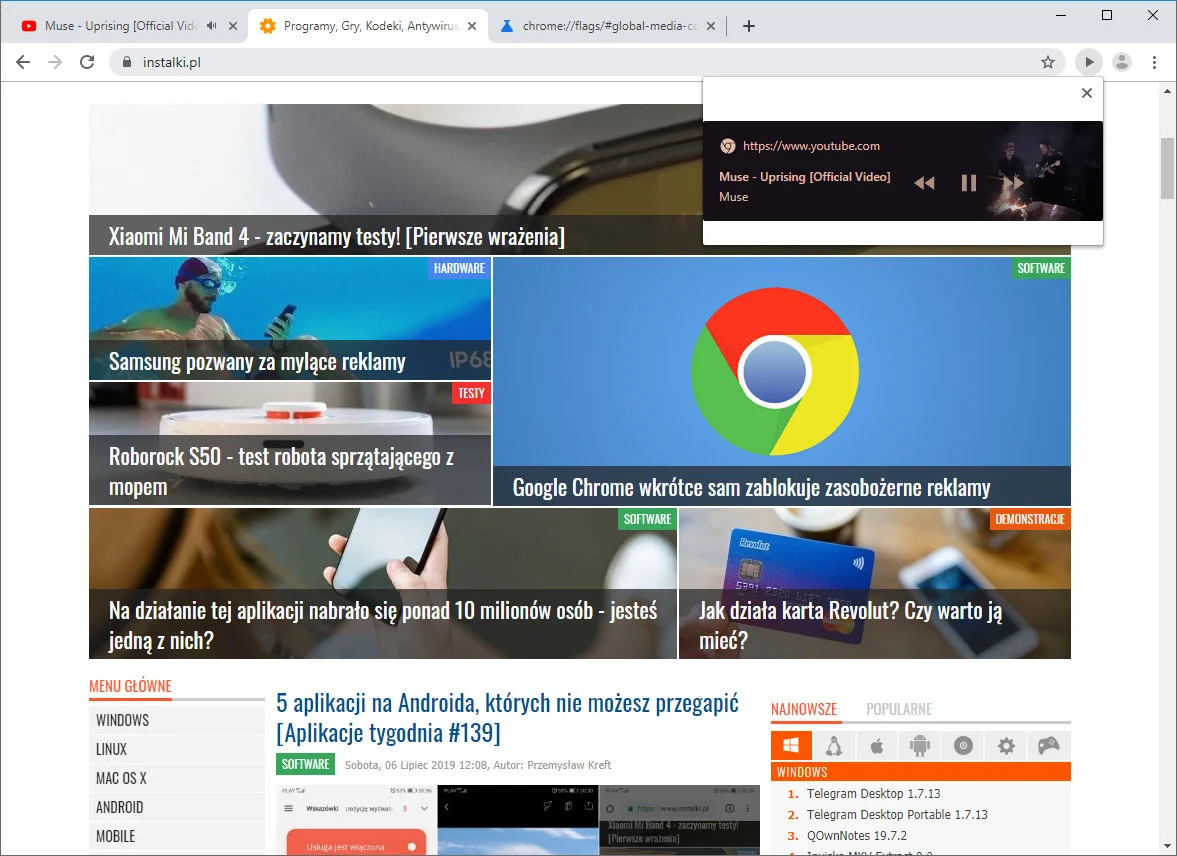Select the Linux penguin category icon
Viewport: 1177px width, 856px height.
pyautogui.click(x=833, y=746)
